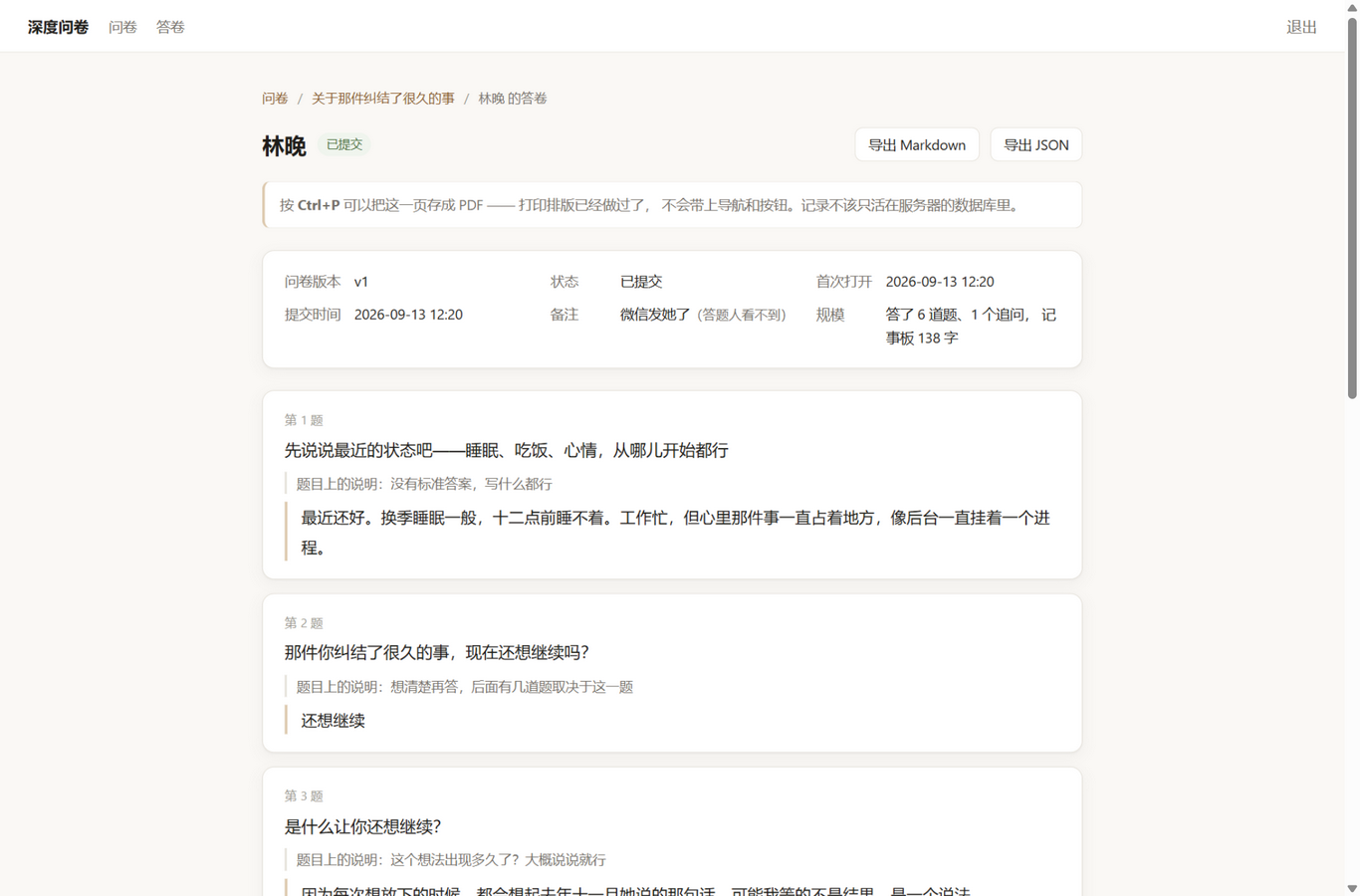Log out using the 退出 link

pyautogui.click(x=1301, y=27)
